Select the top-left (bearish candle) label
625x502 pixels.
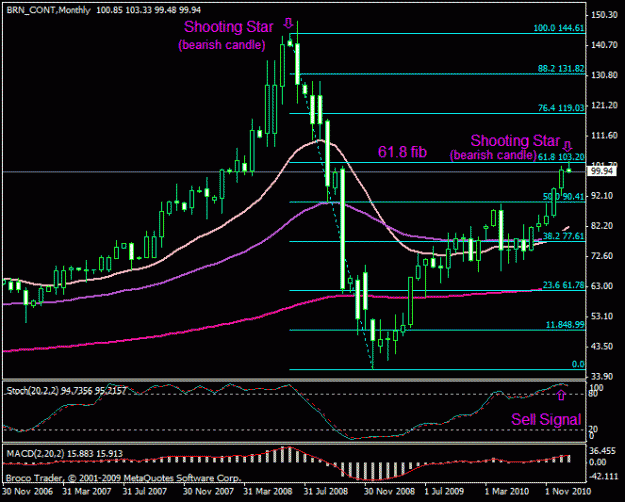pos(222,45)
